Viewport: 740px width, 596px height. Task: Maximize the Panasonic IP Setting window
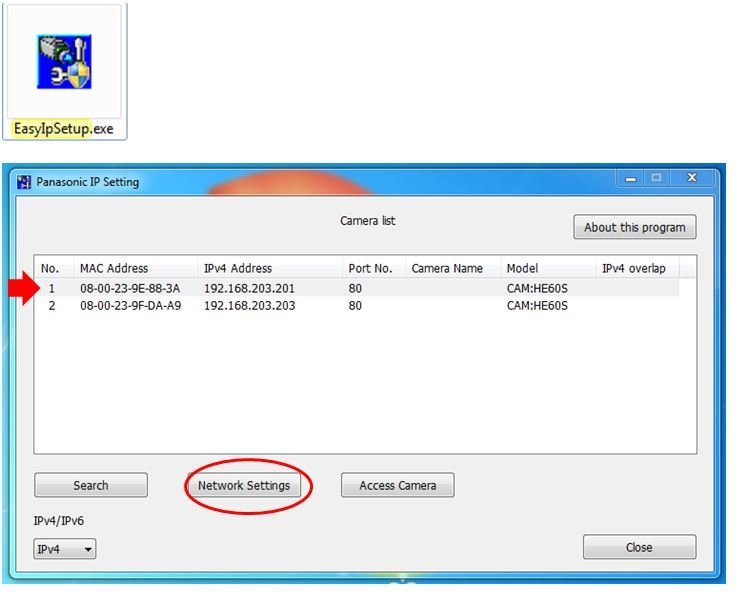[656, 178]
